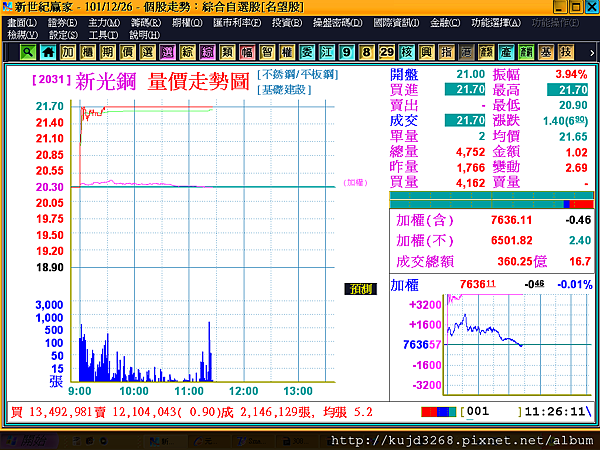This screenshot has width=600, height=450.
Task: Click the 指 index toolbar icon
Action: tap(446, 52)
